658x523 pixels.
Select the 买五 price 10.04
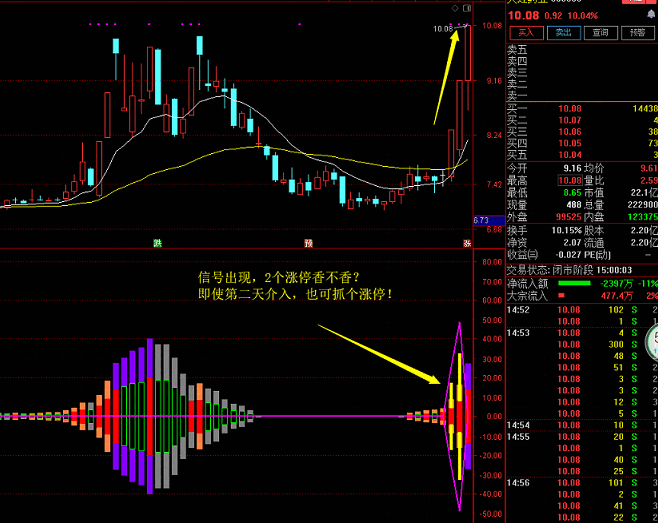pos(570,155)
